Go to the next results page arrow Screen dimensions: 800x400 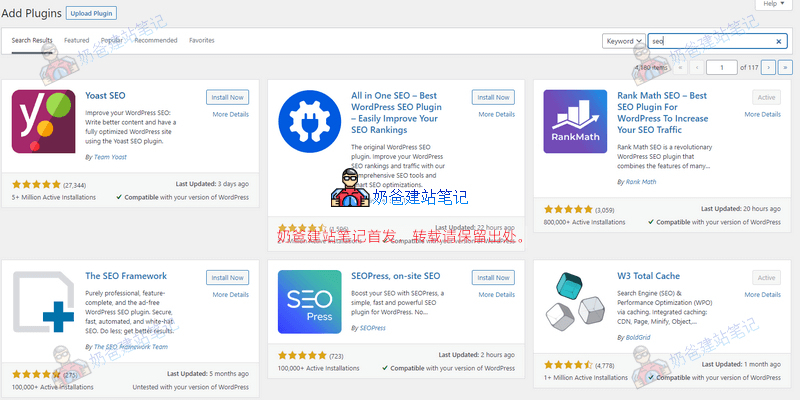[768, 67]
